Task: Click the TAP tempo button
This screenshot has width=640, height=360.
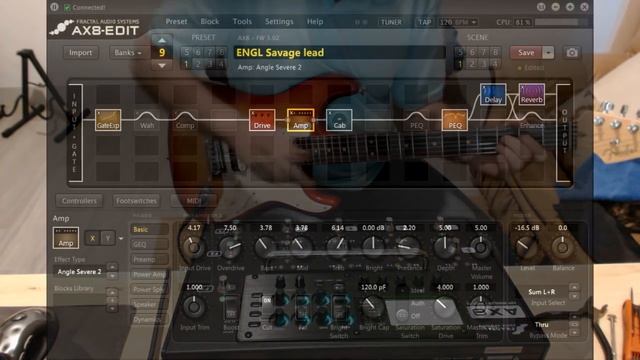Action: [424, 22]
